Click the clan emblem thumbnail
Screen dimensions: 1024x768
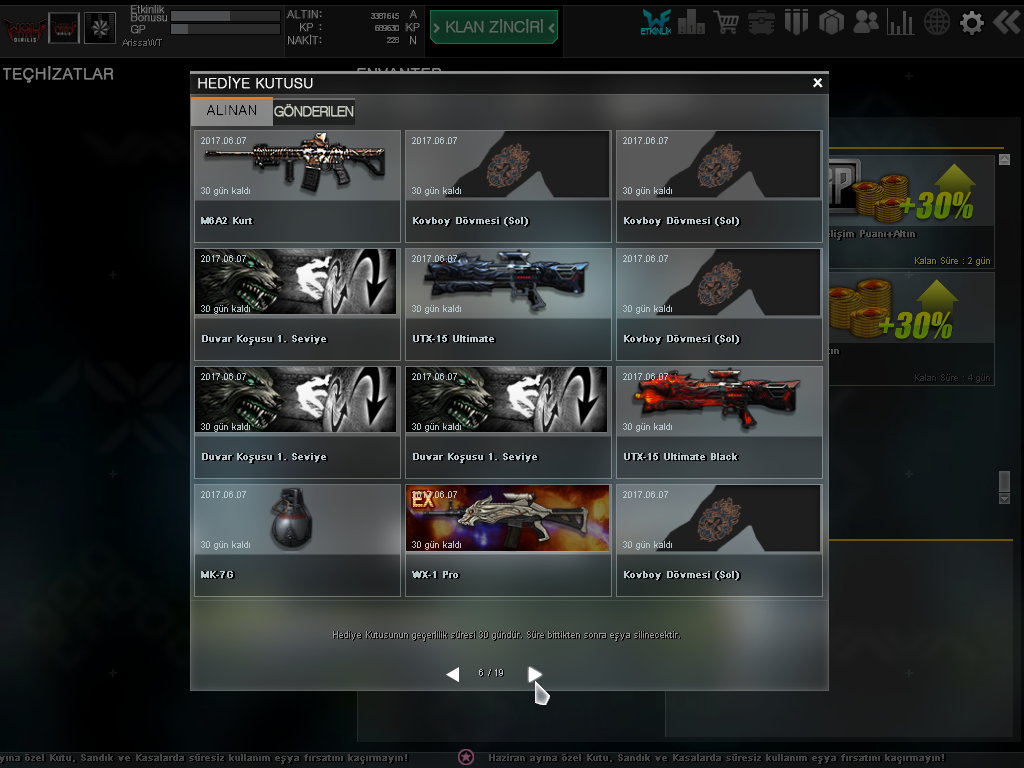click(64, 28)
